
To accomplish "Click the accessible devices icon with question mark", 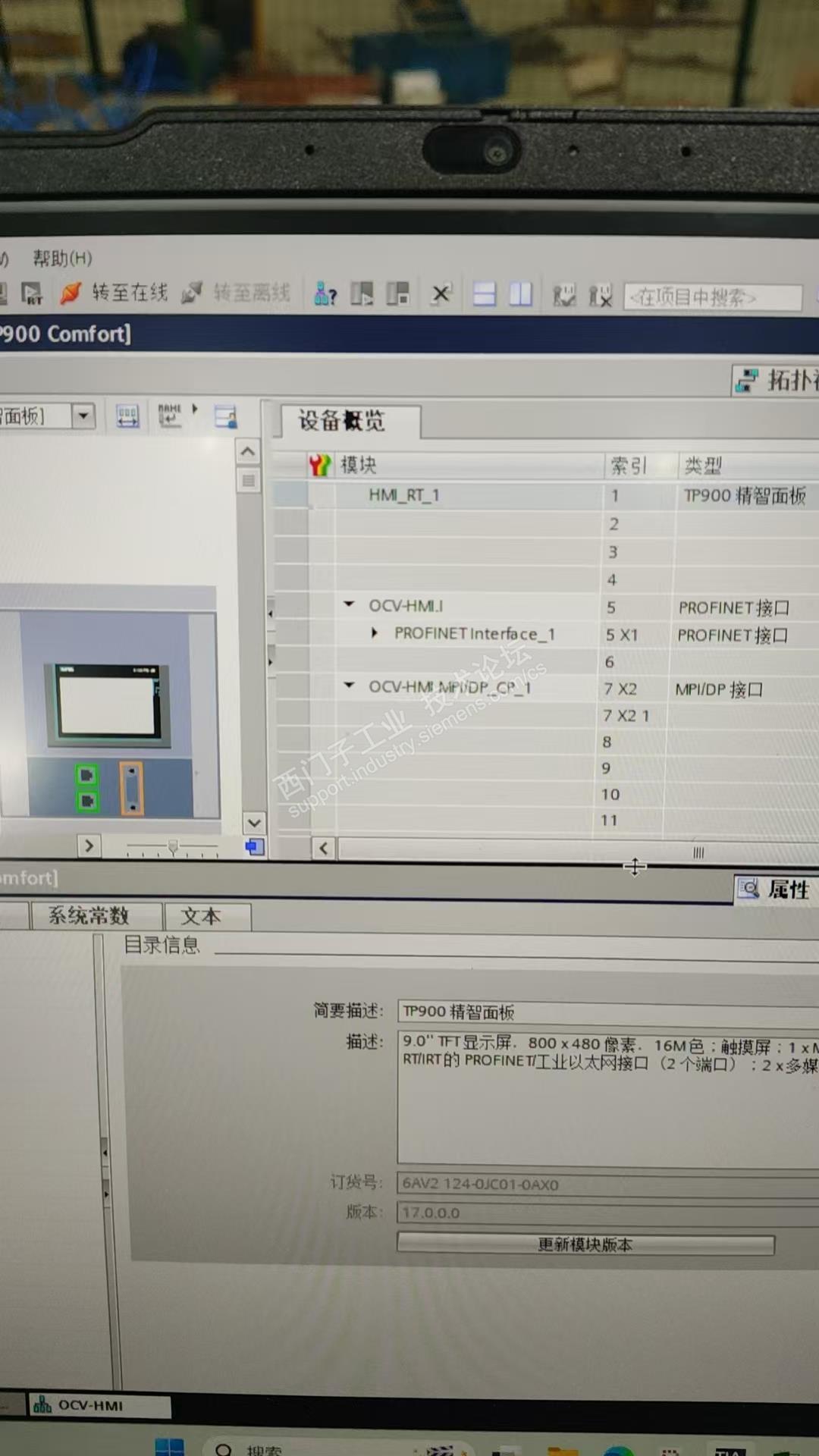I will pyautogui.click(x=325, y=293).
